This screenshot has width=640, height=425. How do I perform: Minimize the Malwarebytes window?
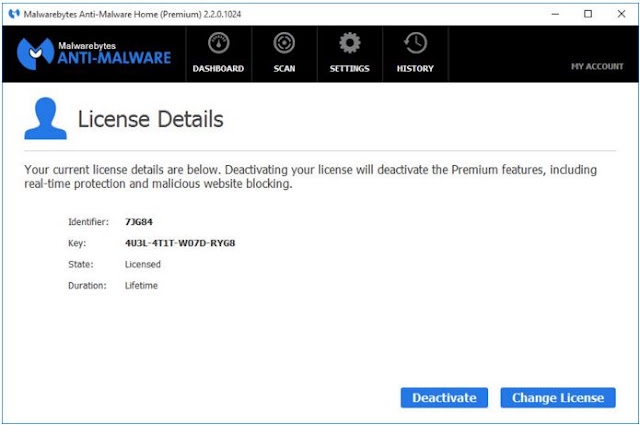point(555,14)
